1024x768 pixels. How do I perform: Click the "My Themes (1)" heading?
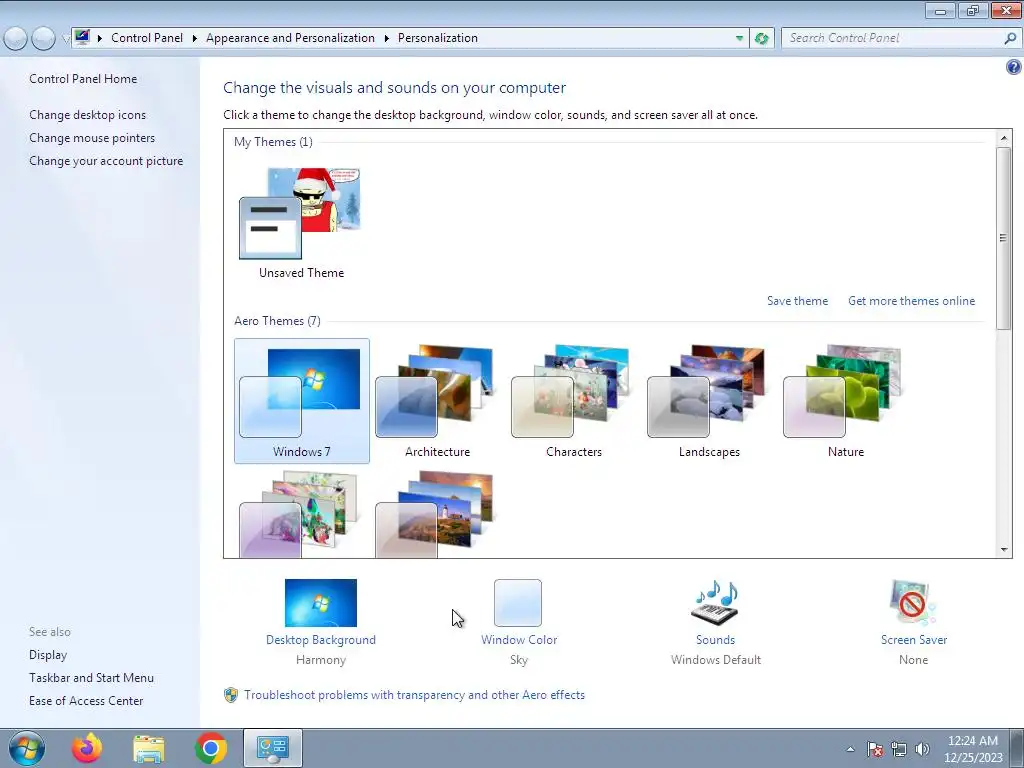pos(273,142)
